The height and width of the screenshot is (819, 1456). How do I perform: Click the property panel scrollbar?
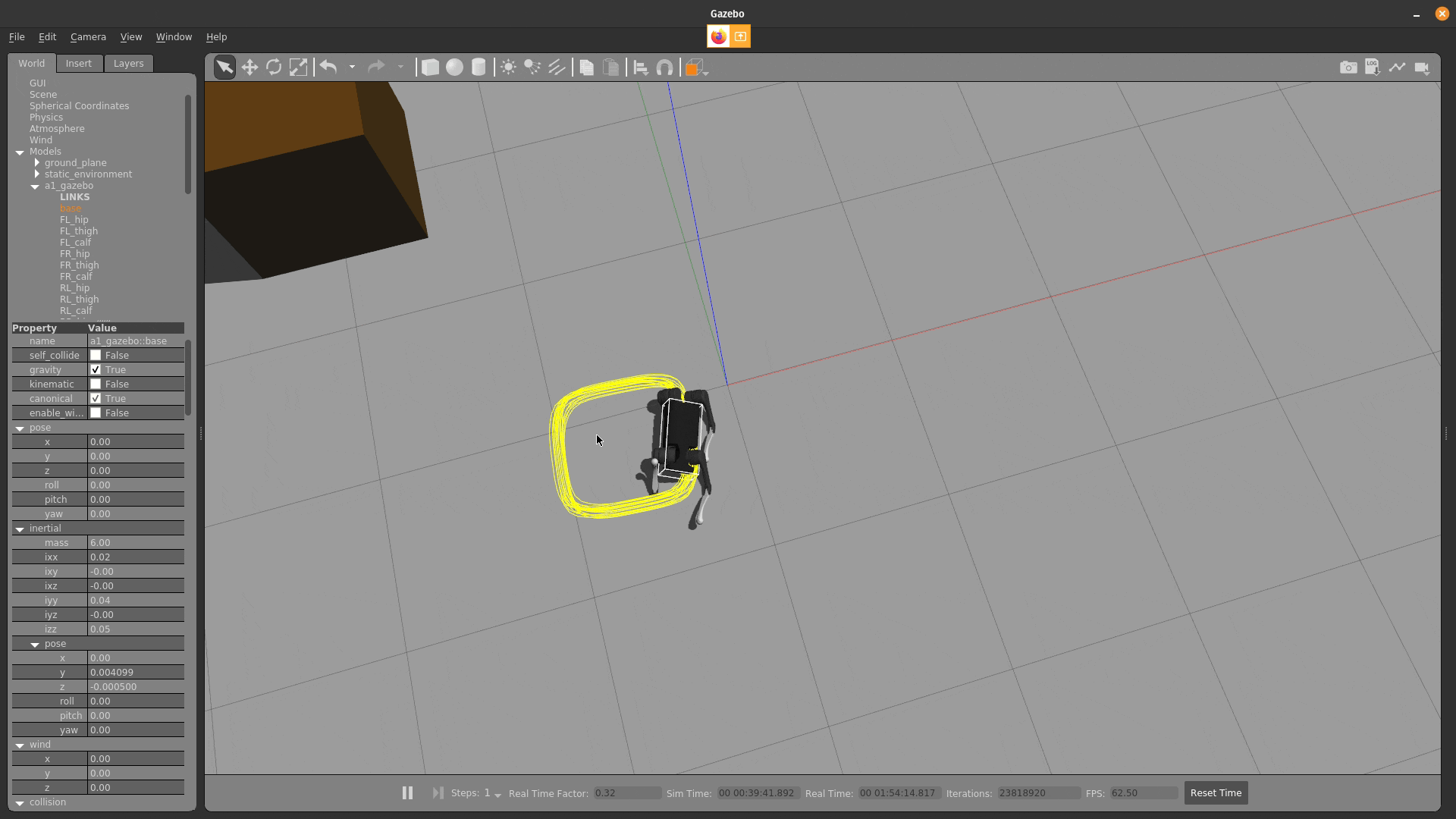point(187,377)
